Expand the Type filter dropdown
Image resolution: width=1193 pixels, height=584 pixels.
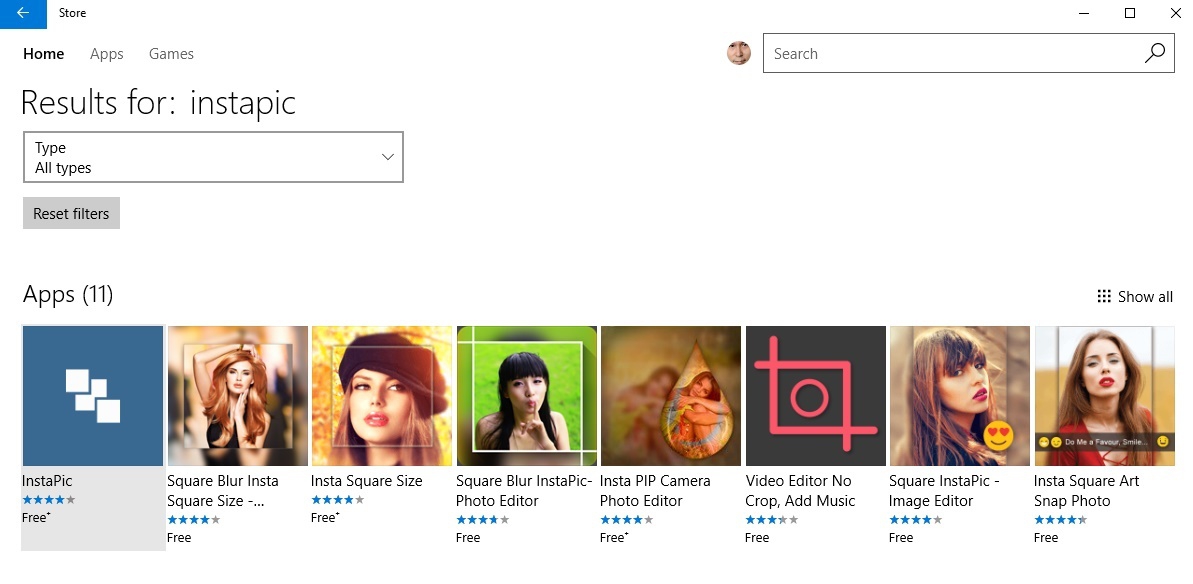pyautogui.click(x=212, y=158)
